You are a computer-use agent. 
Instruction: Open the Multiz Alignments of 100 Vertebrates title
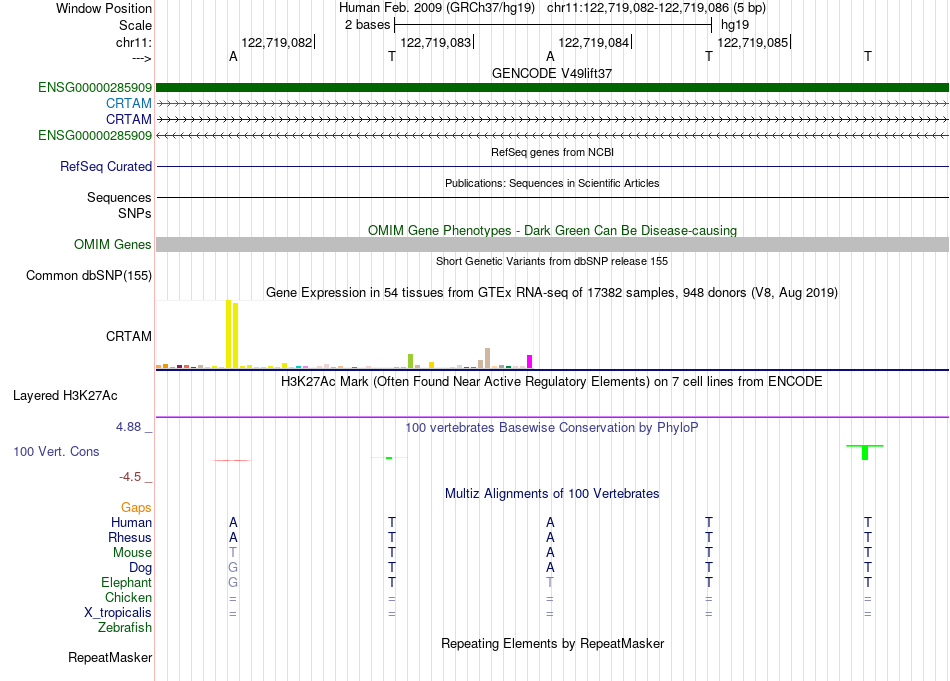(x=552, y=494)
